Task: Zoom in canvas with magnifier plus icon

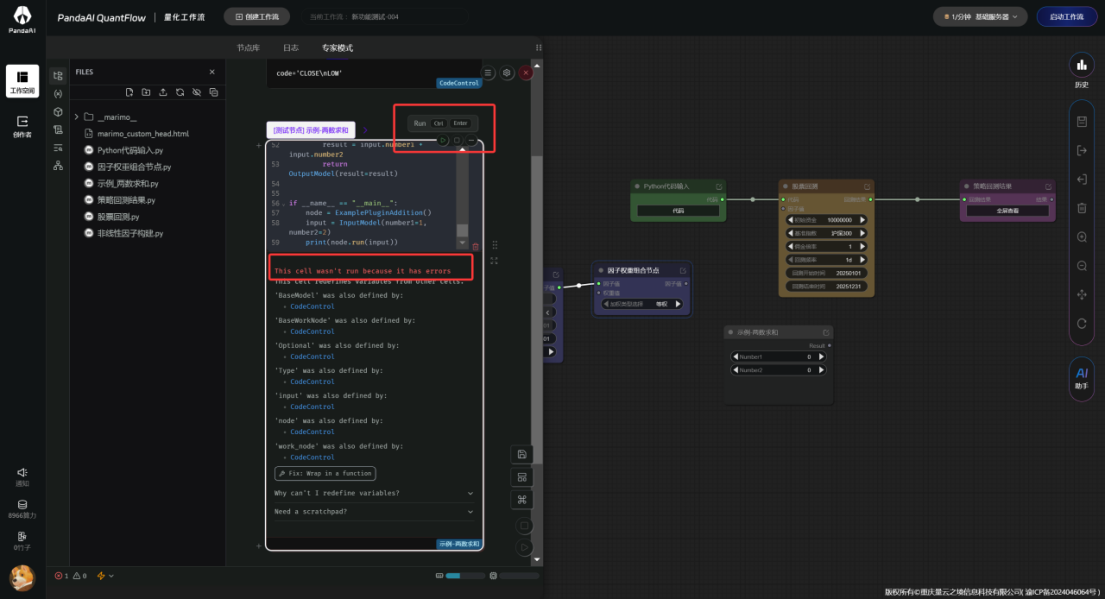Action: pos(1082,237)
